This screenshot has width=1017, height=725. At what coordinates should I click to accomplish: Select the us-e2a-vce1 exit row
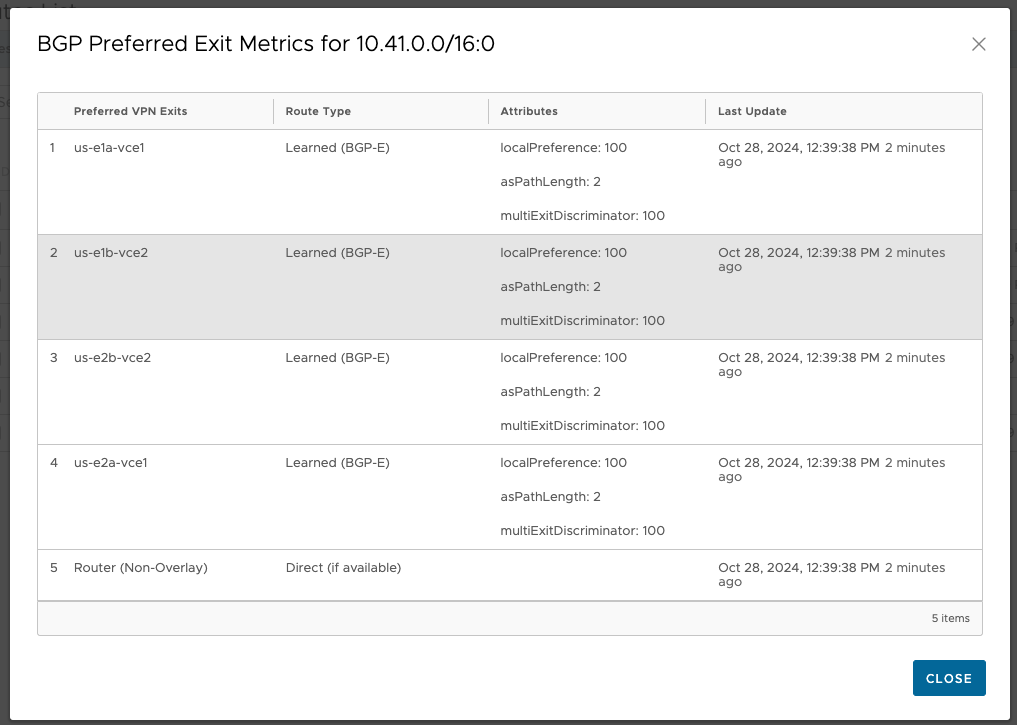pyautogui.click(x=510, y=497)
